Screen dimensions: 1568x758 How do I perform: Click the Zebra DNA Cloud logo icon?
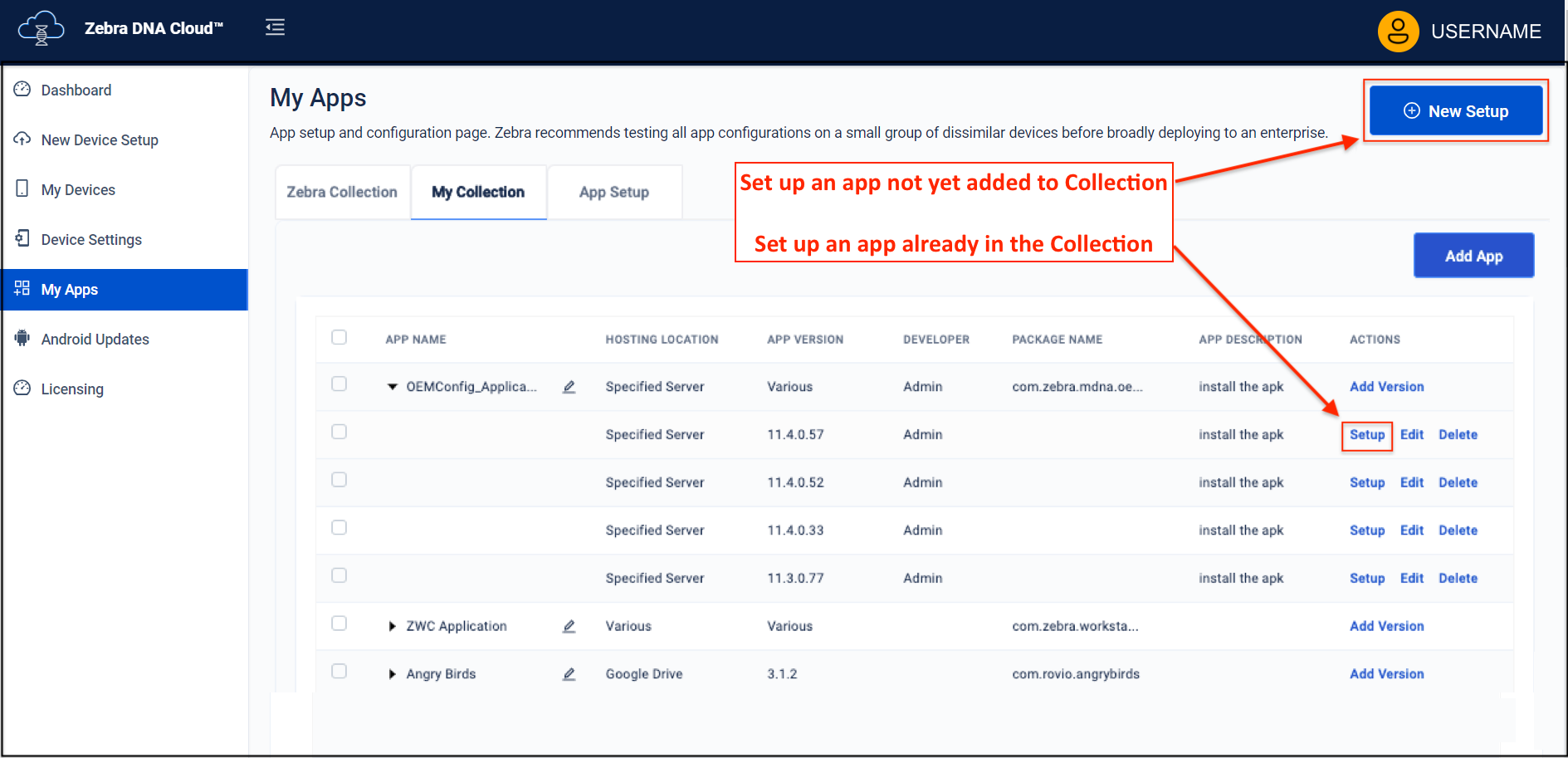(41, 28)
